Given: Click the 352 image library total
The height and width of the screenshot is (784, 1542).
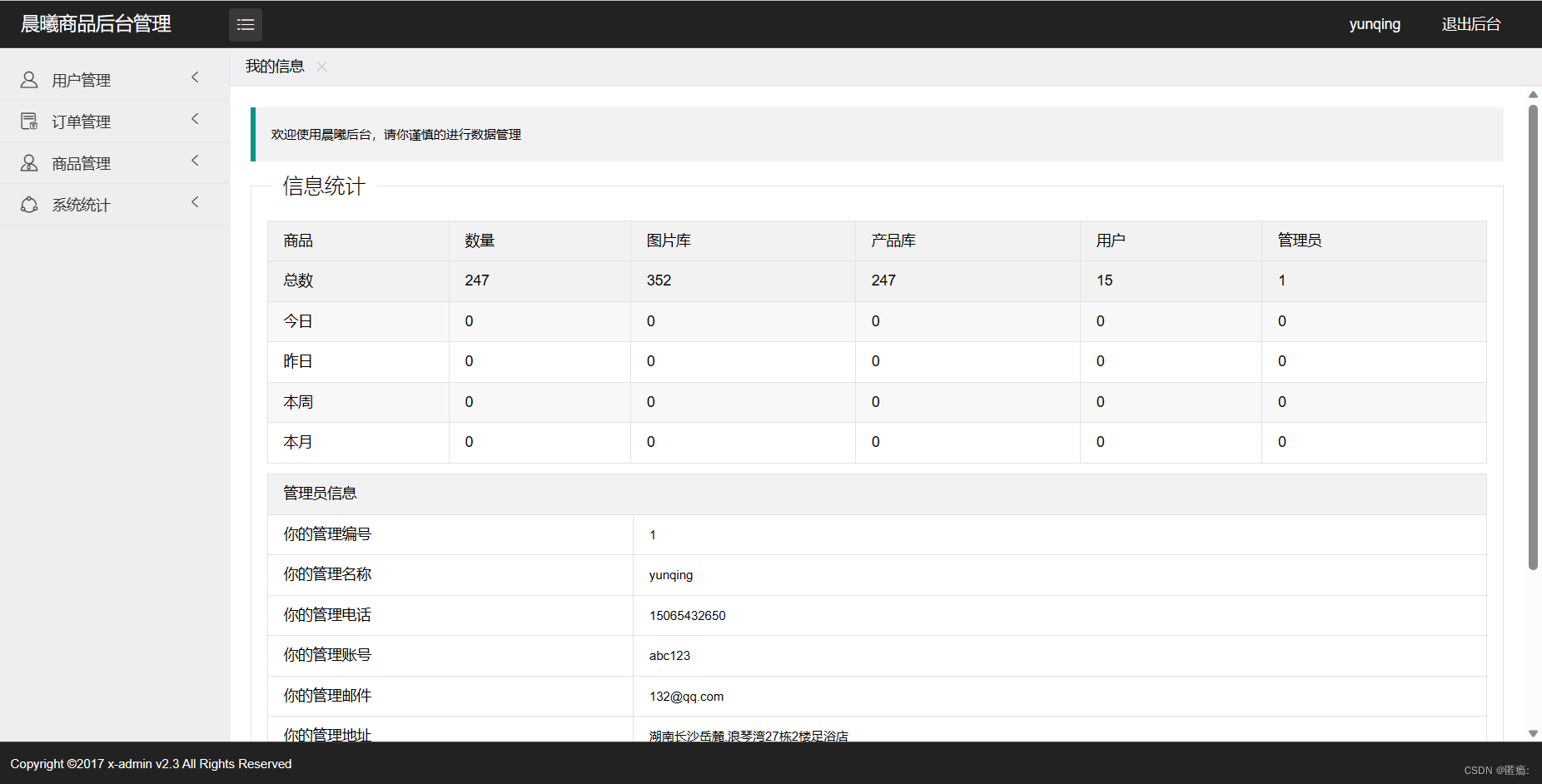Looking at the screenshot, I should (x=659, y=280).
